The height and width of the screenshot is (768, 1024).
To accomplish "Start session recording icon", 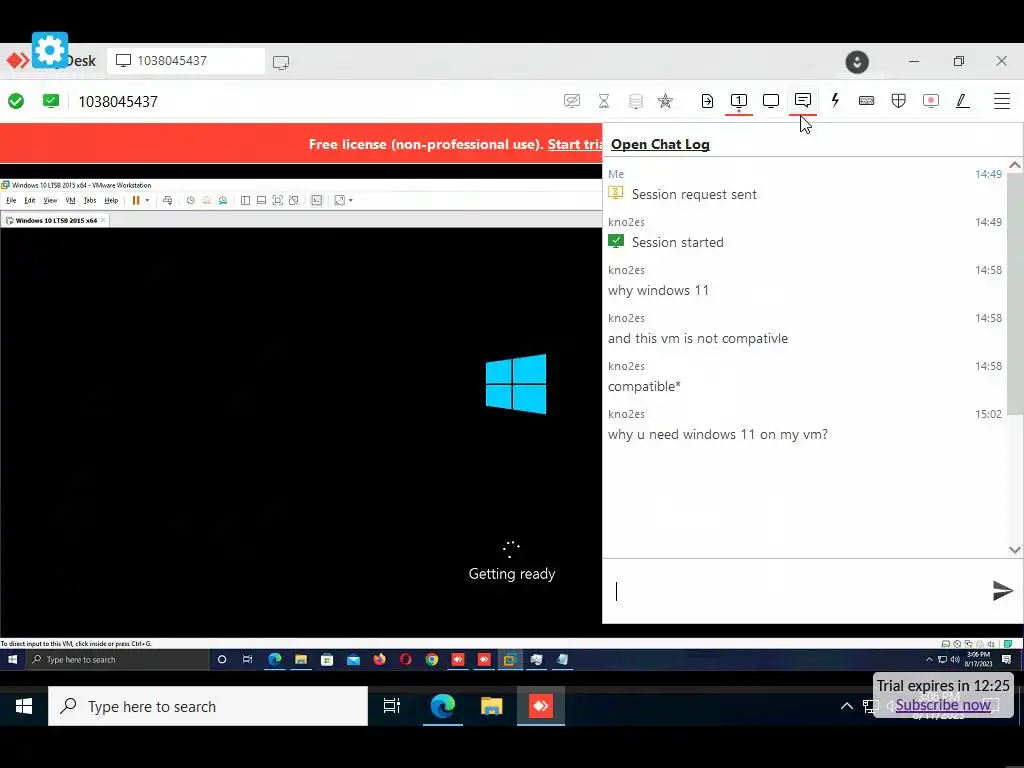I will click(x=931, y=101).
